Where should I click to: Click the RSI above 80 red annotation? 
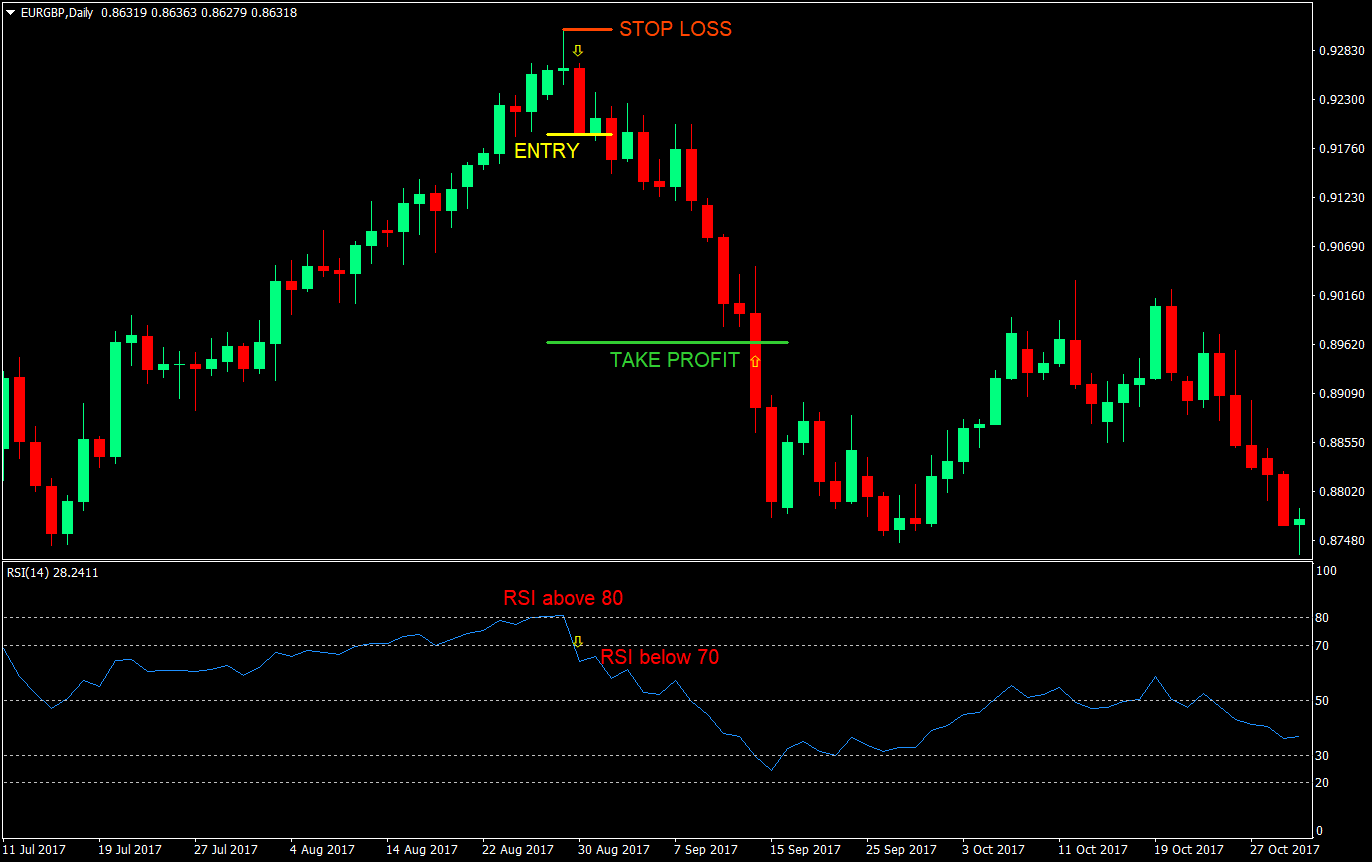pyautogui.click(x=563, y=597)
